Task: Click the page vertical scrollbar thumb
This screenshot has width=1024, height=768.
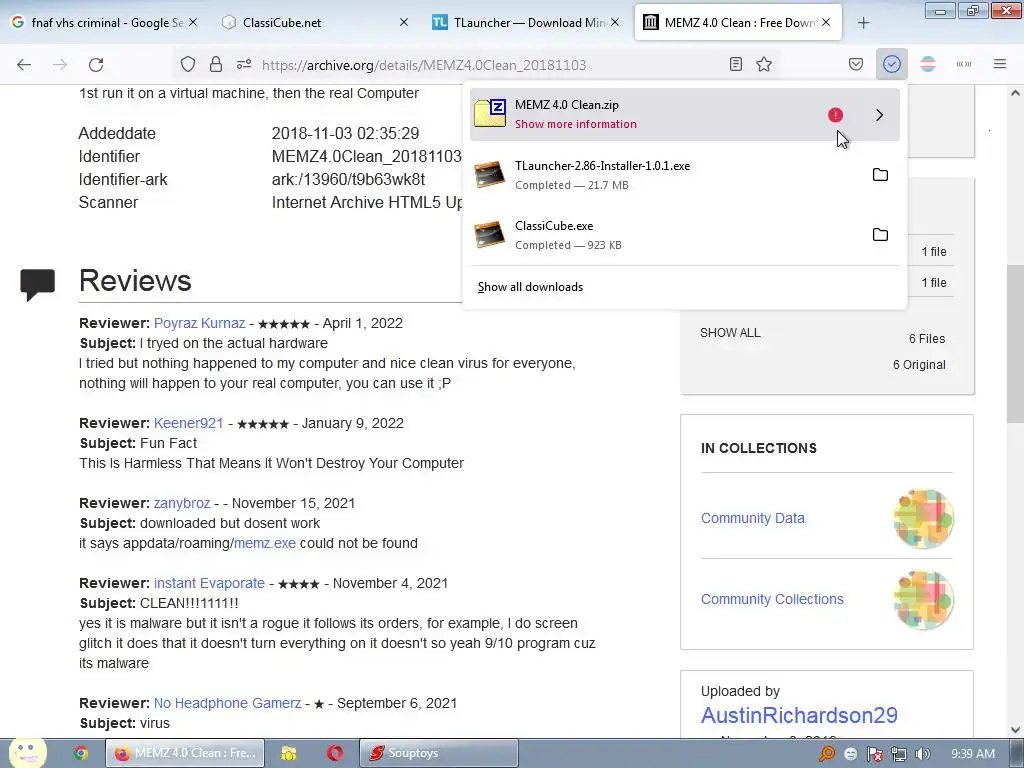Action: point(1015,344)
